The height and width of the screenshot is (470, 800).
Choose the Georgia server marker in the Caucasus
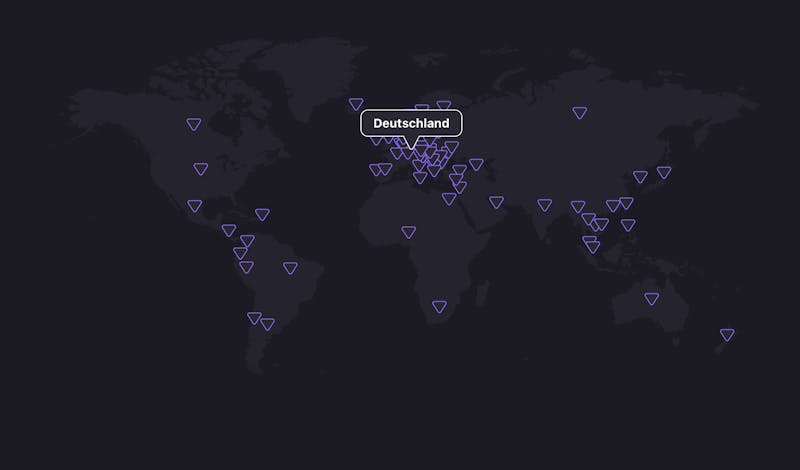point(476,164)
